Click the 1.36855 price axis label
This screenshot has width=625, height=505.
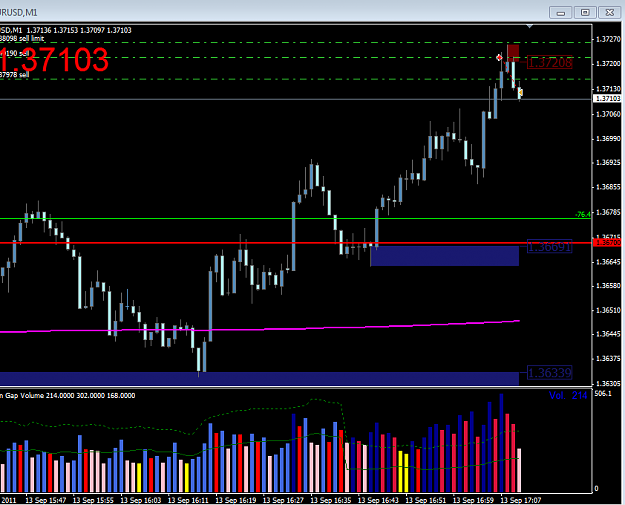[x=608, y=187]
